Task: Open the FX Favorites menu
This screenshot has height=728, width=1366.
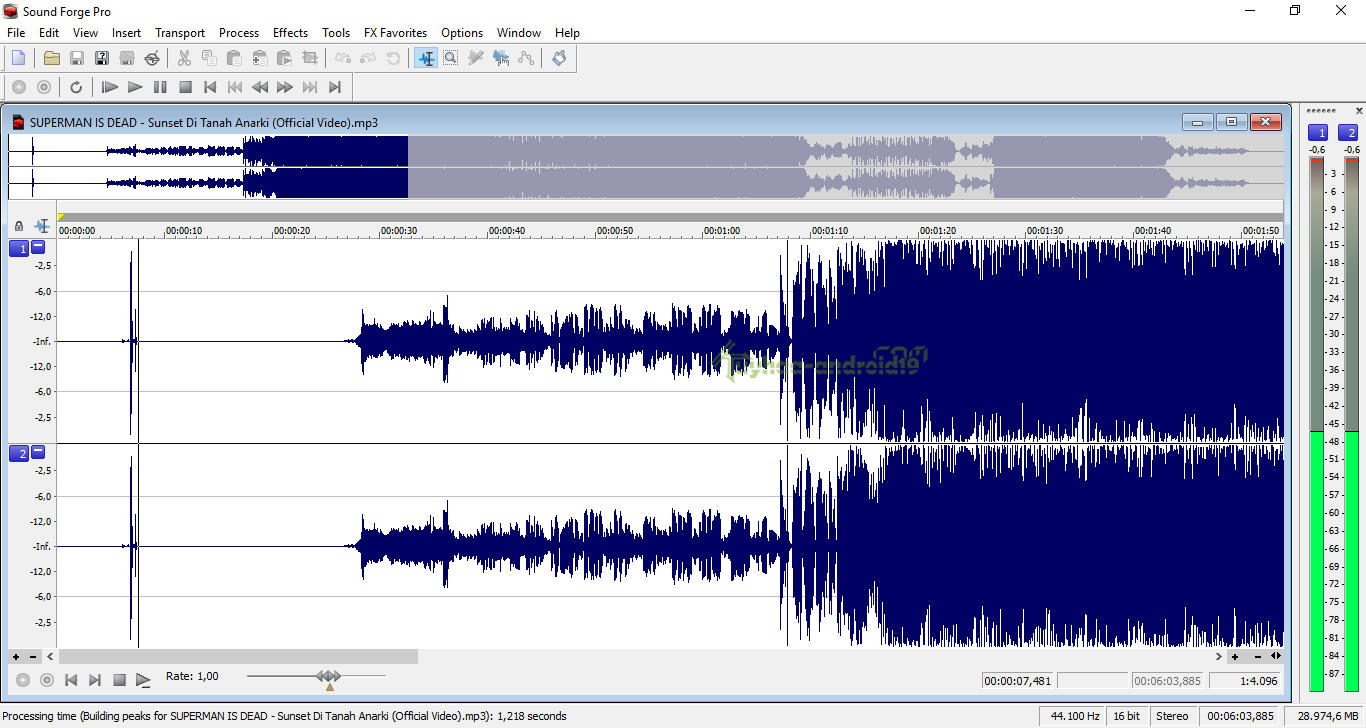Action: (395, 33)
